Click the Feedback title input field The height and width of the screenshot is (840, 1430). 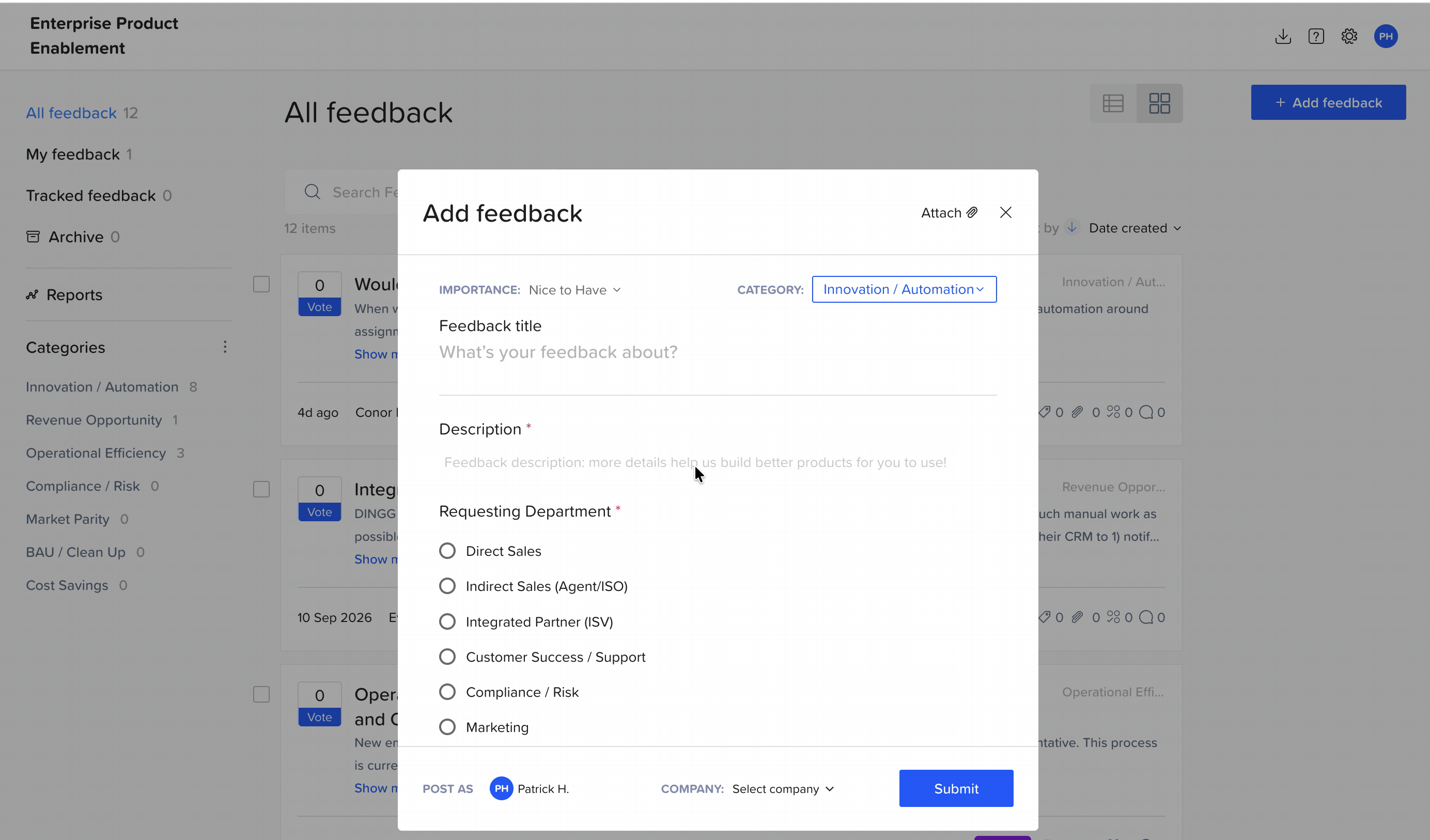point(718,352)
